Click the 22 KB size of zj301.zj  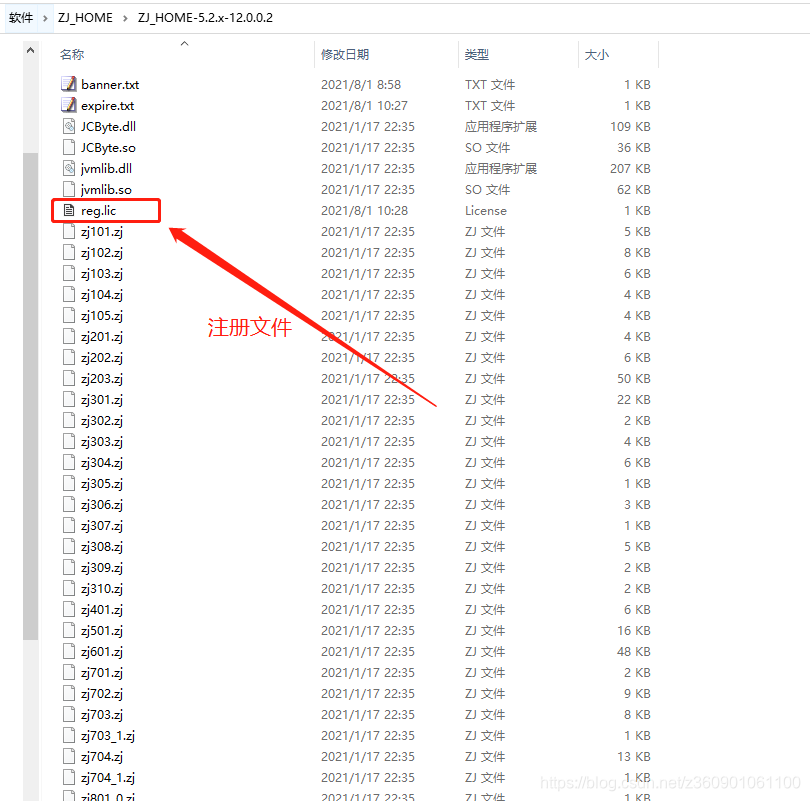point(633,399)
